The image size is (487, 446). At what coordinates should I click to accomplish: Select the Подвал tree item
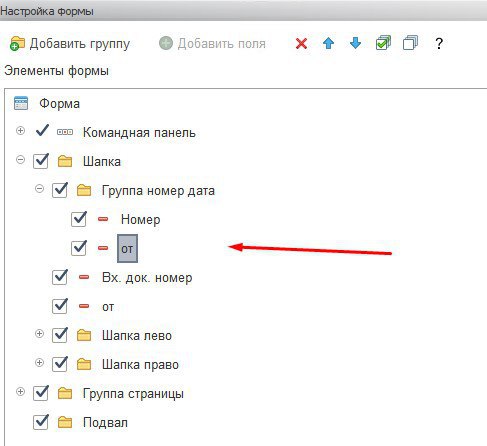pos(105,423)
